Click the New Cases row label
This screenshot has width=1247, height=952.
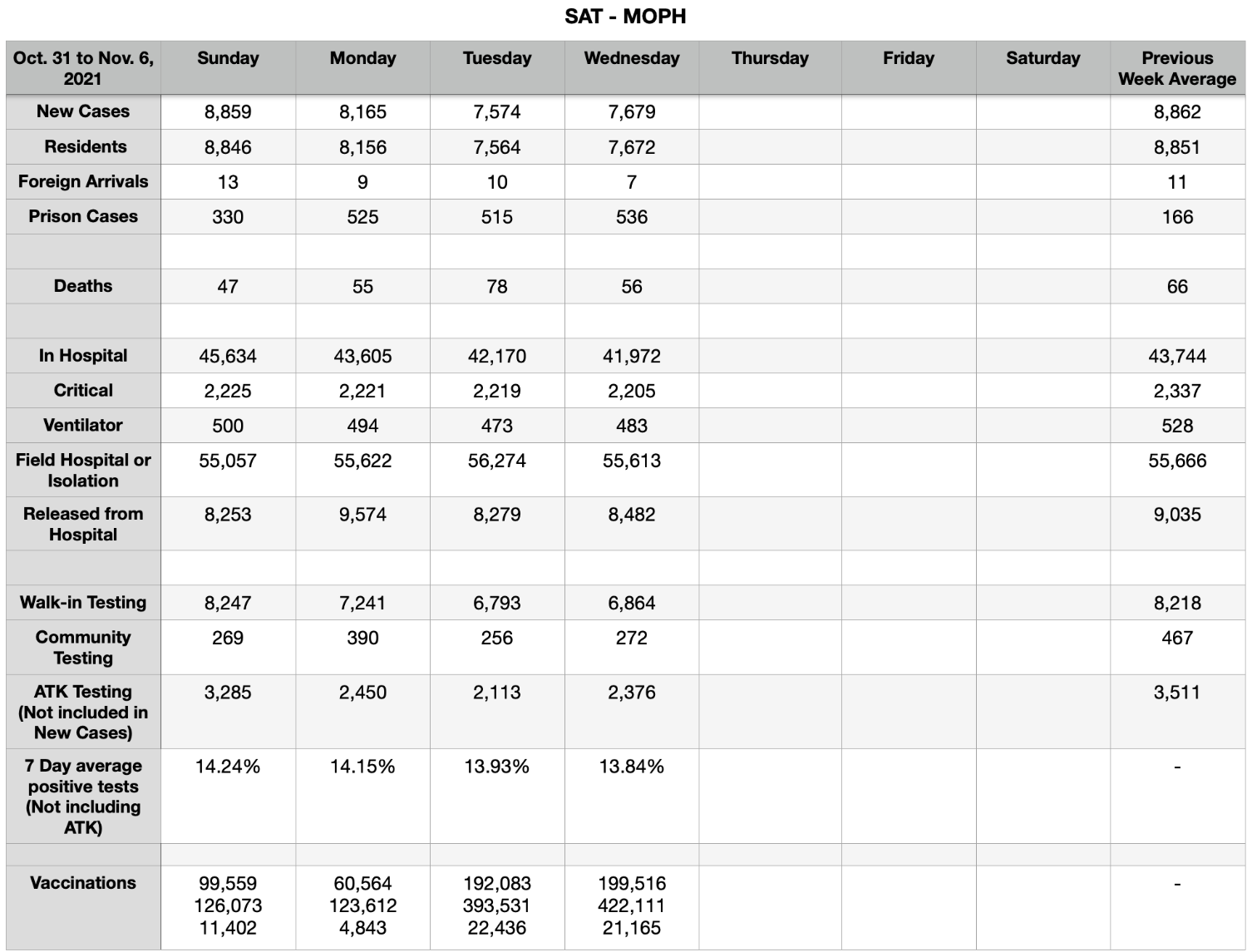click(83, 111)
